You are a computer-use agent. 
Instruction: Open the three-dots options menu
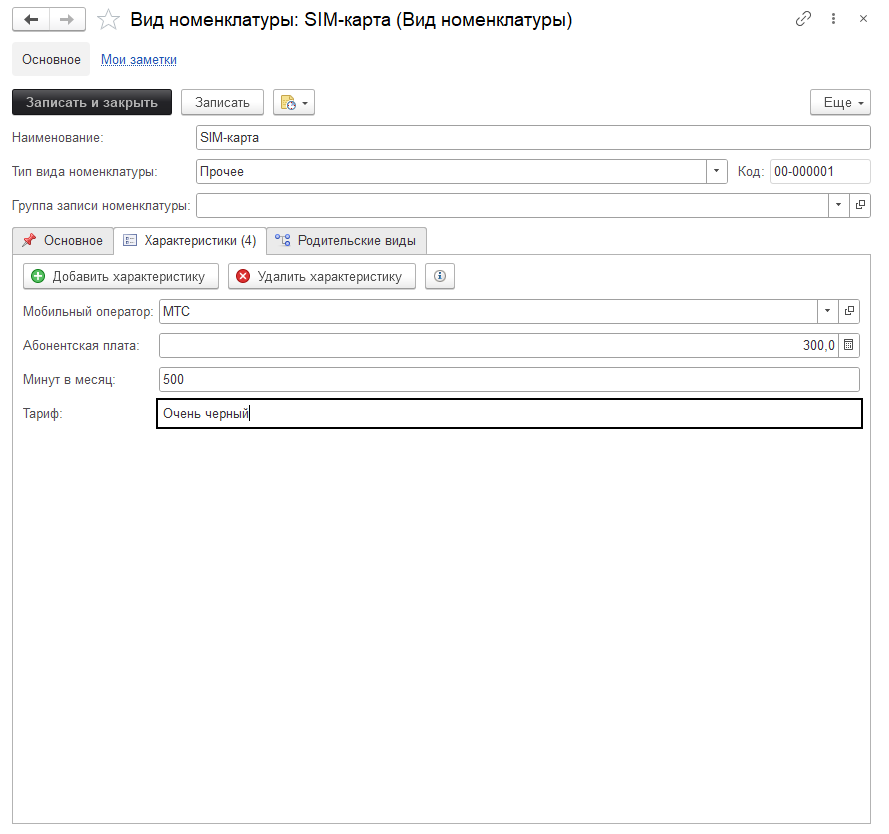[835, 19]
